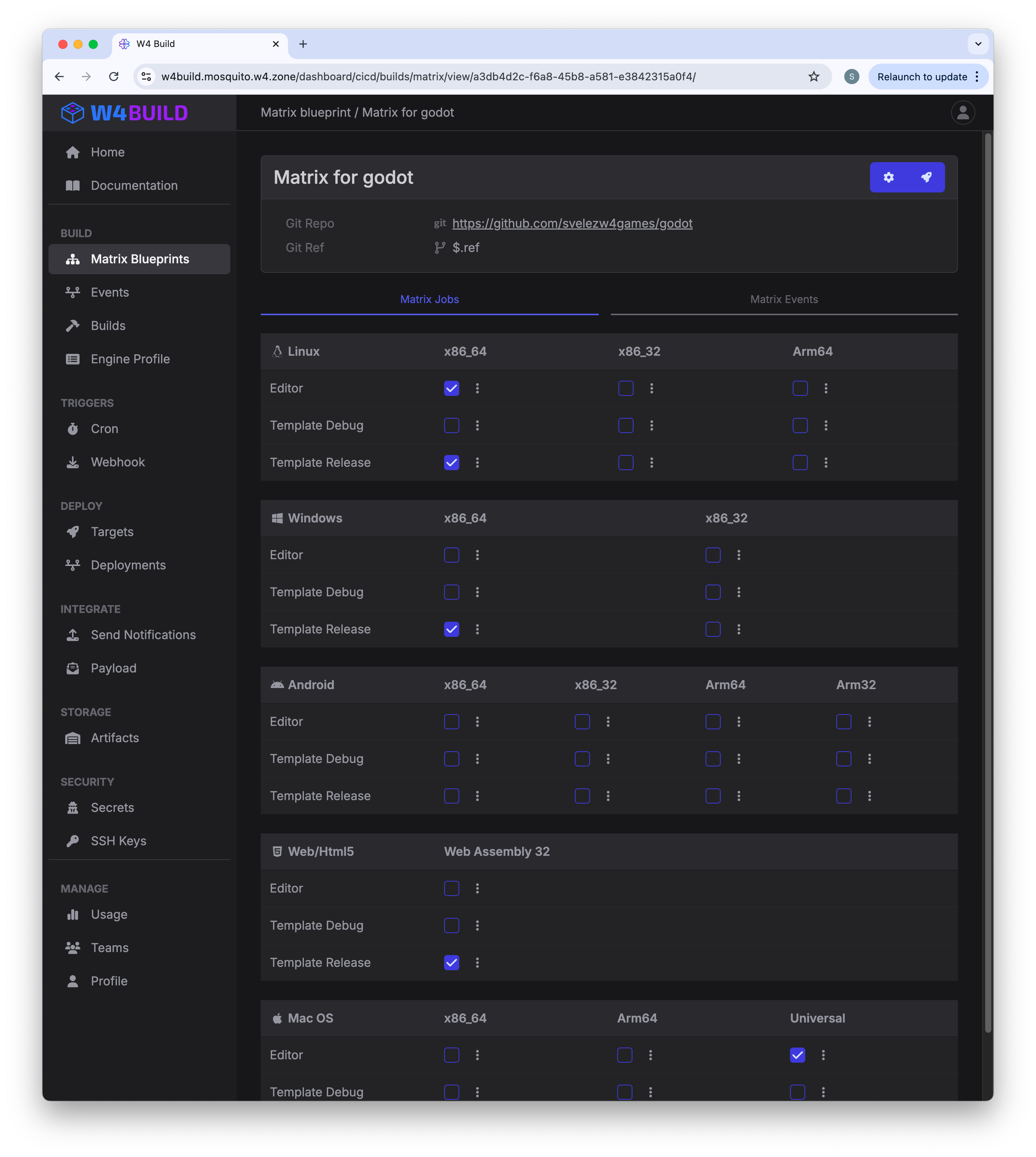Viewport: 1036px width, 1157px height.
Task: Navigate to Builds
Action: coord(139,325)
